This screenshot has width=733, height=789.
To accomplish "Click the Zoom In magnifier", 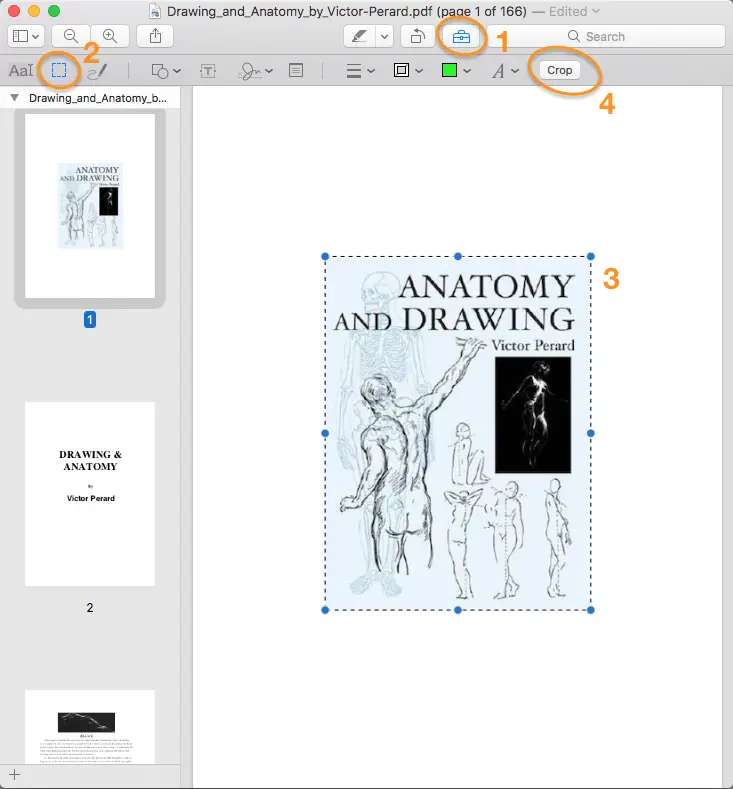I will click(110, 36).
